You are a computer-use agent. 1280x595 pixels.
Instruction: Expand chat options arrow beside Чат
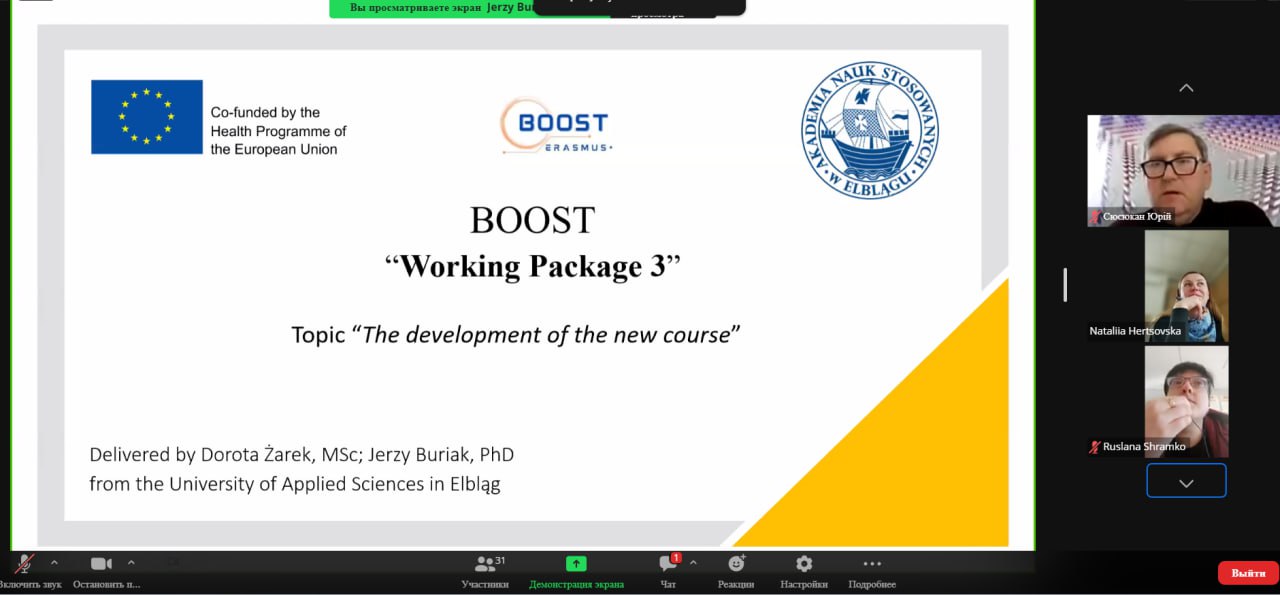(x=693, y=562)
